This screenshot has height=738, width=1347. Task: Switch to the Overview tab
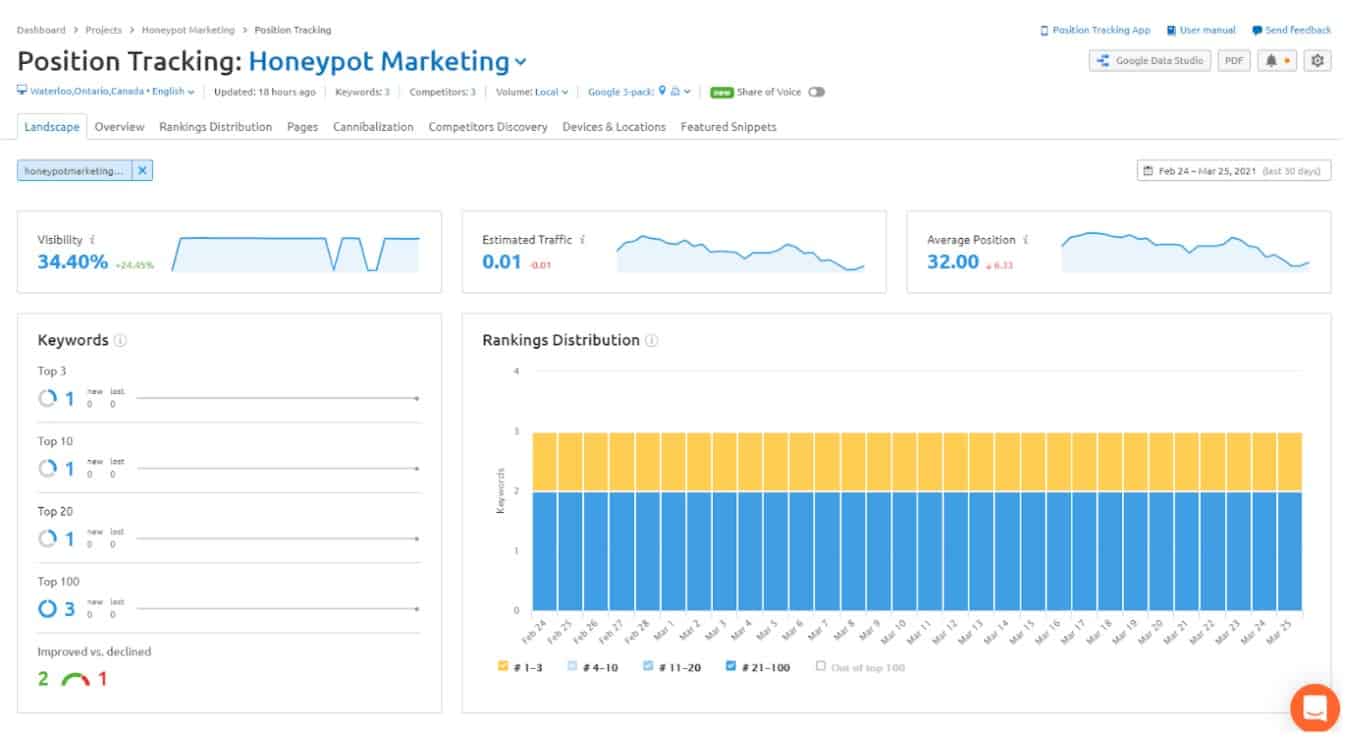tap(119, 127)
